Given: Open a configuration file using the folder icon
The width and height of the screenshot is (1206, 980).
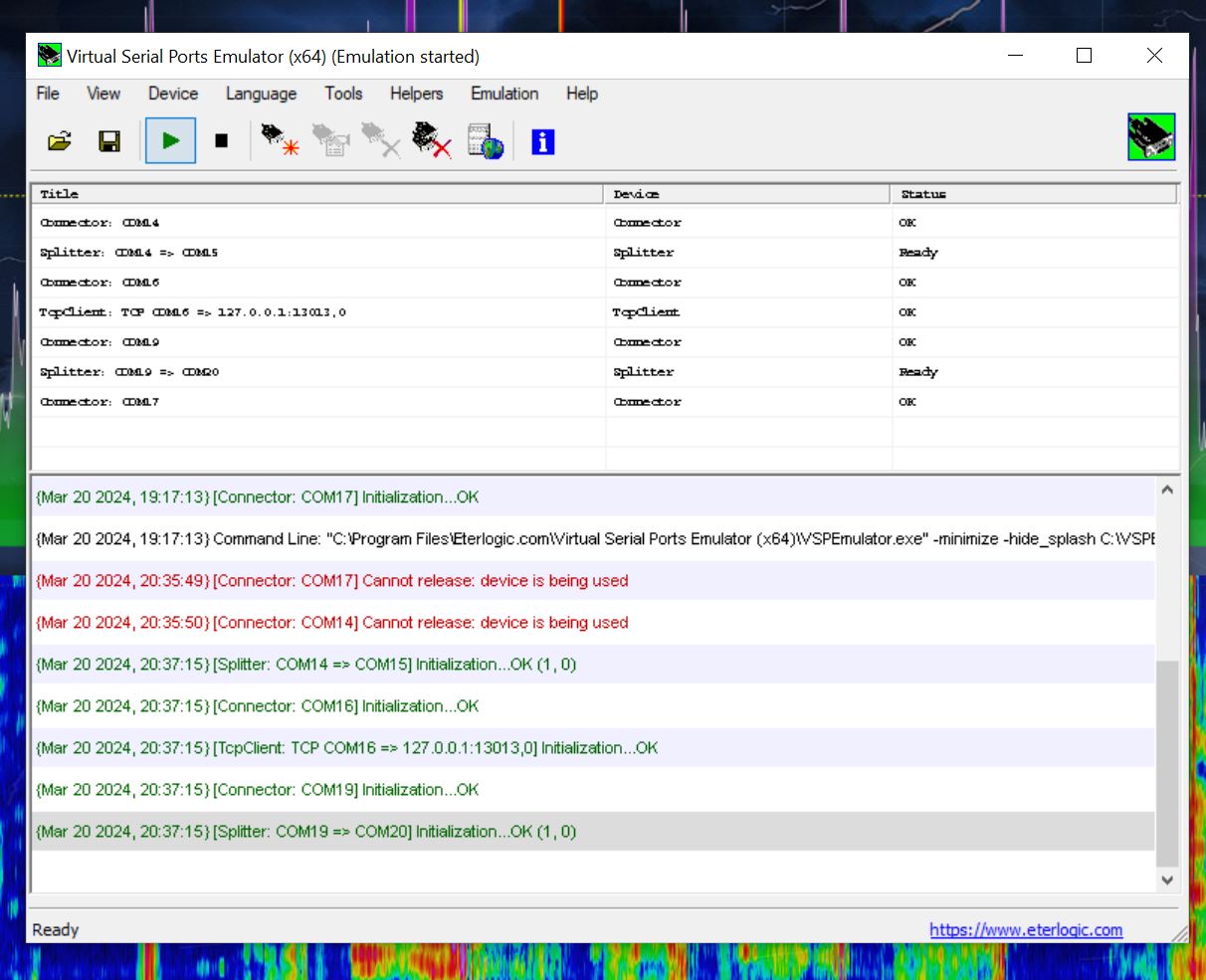Looking at the screenshot, I should pos(60,141).
